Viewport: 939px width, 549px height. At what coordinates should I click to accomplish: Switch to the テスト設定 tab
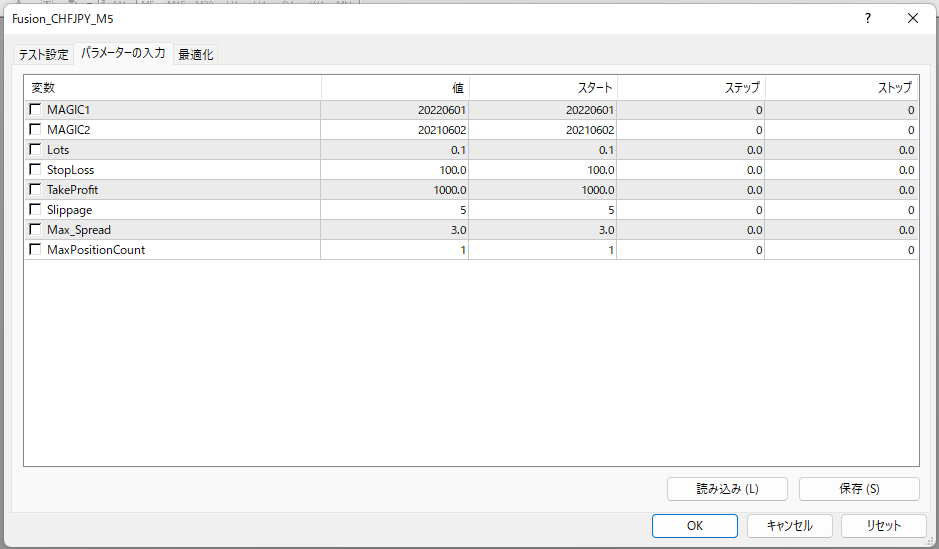coord(44,54)
